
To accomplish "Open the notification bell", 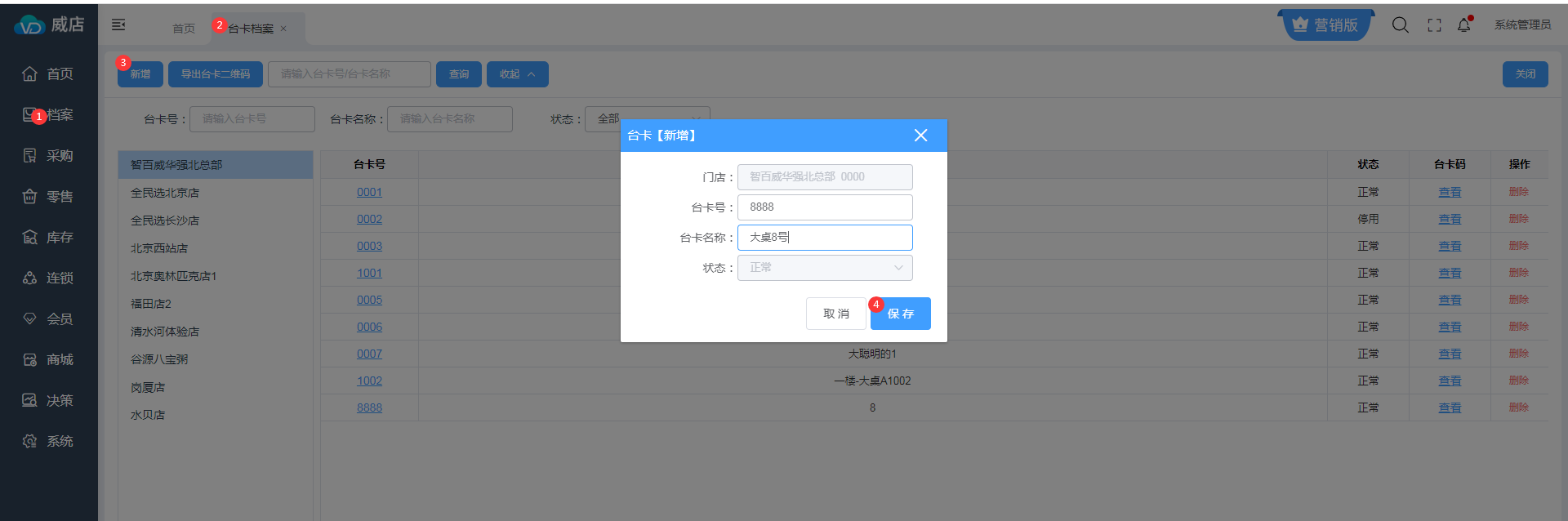I will coord(1463,25).
